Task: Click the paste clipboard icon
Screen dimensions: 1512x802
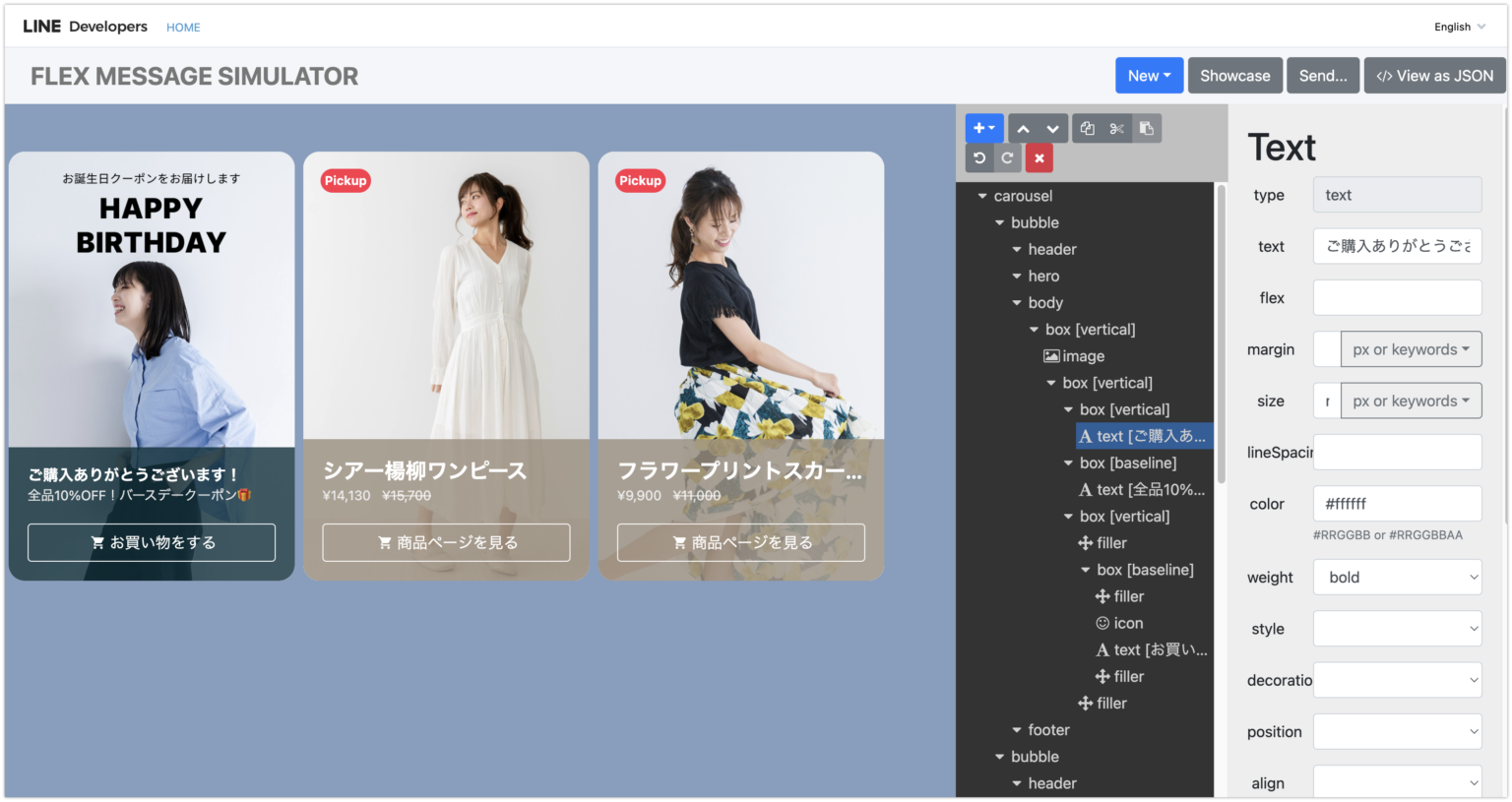Action: (x=1146, y=129)
